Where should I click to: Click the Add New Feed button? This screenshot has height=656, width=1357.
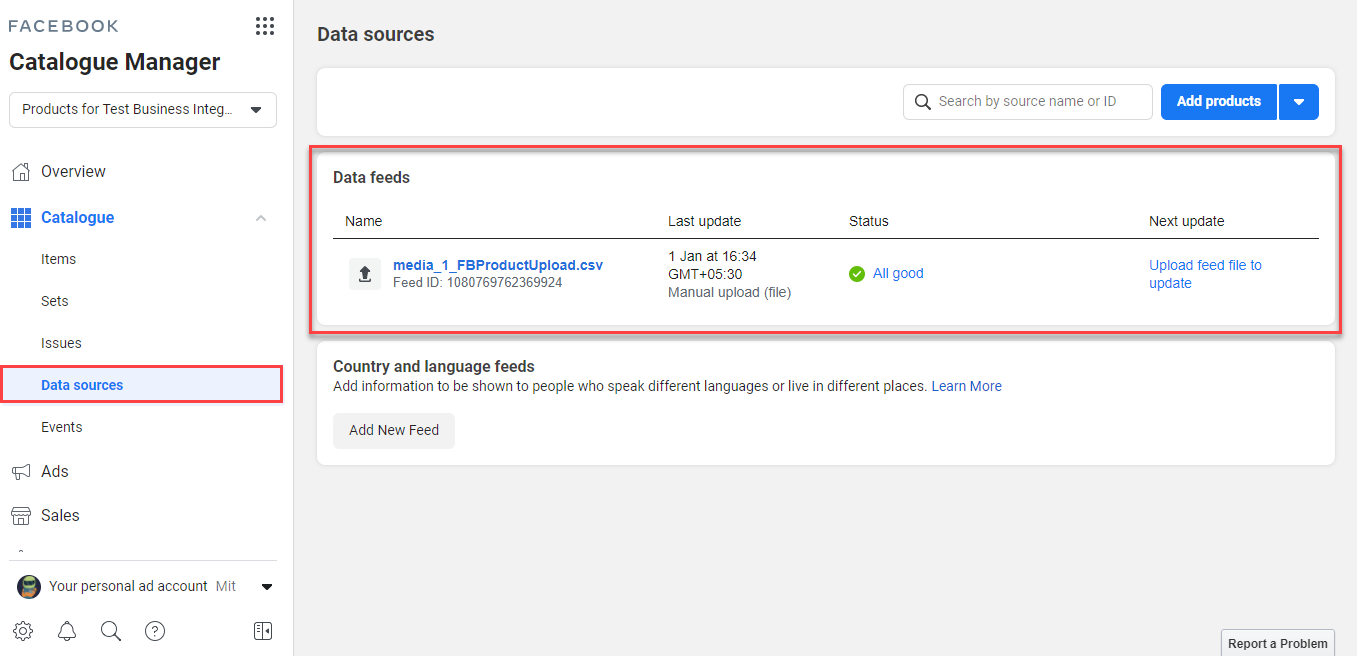click(x=394, y=431)
